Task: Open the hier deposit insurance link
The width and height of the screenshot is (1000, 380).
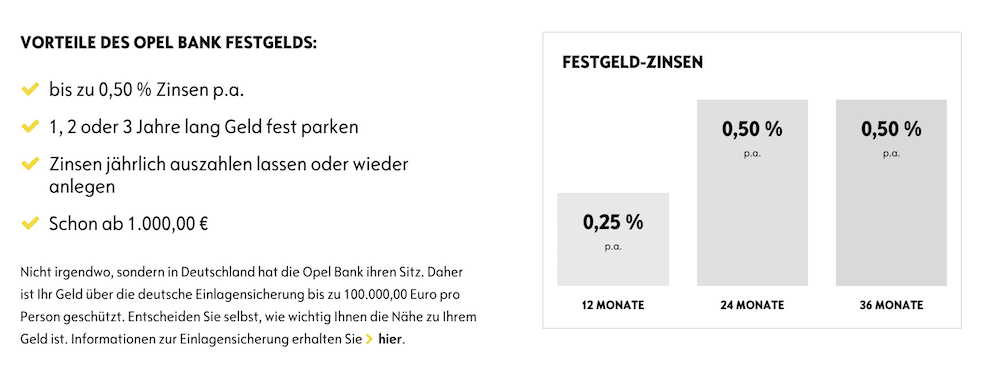Action: (x=390, y=339)
